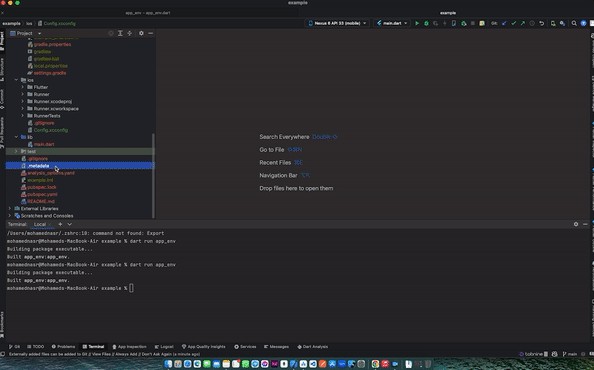594x370 pixels.
Task: Expand the test folder
Action: [x=16, y=151]
